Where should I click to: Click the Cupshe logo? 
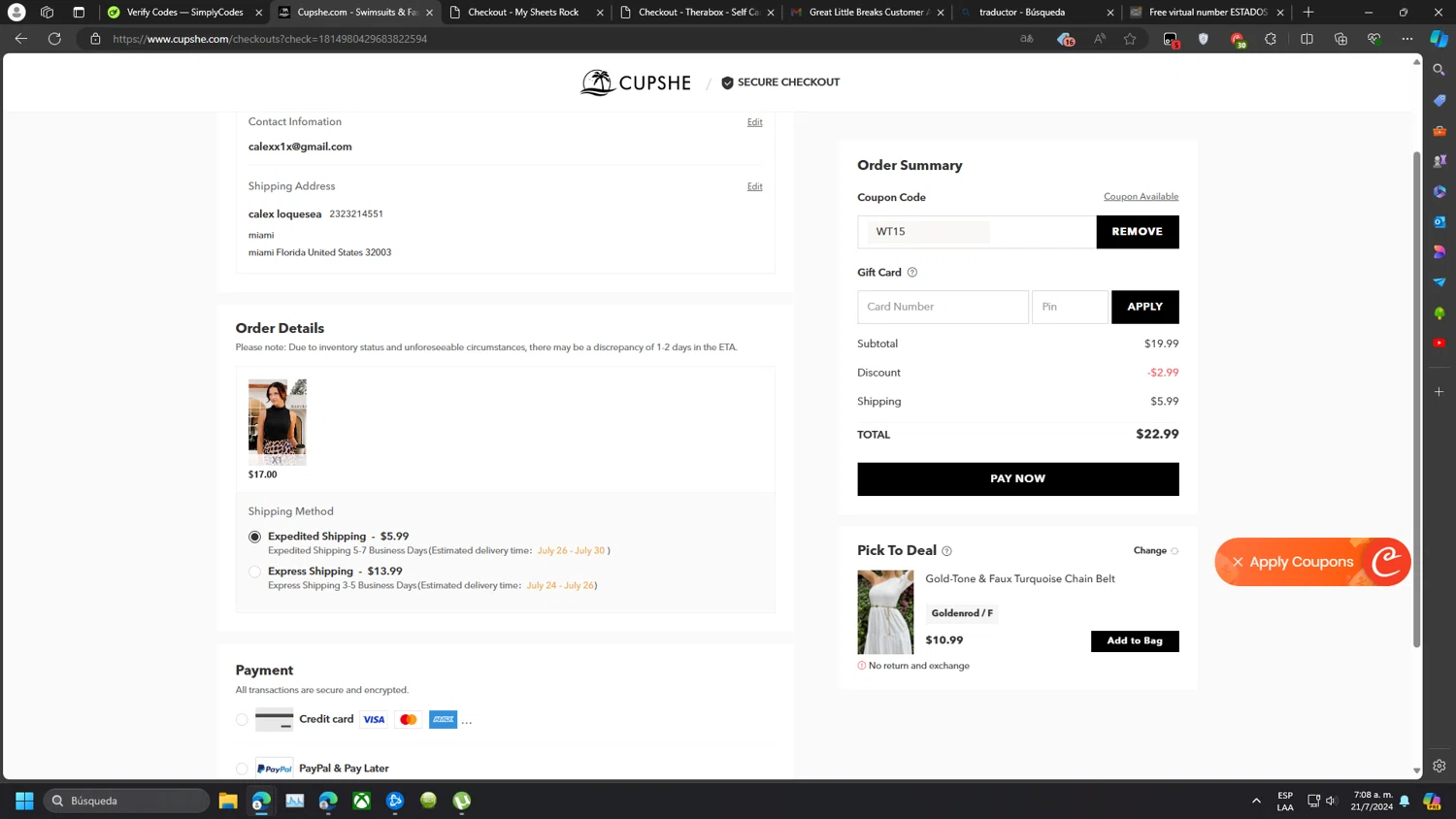(x=636, y=82)
